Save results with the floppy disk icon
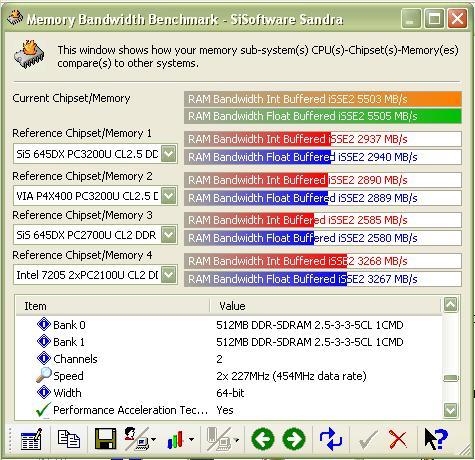This screenshot has height=460, width=475. point(106,439)
